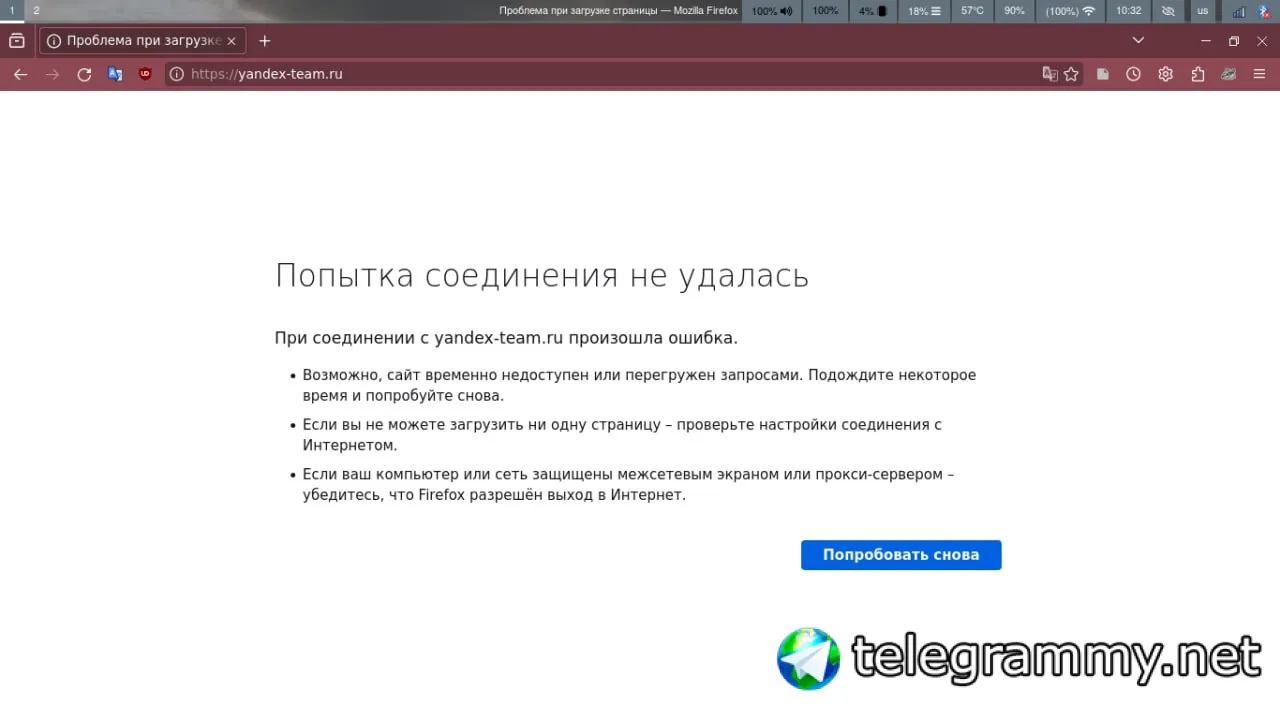Click the 90% indicator in the status bar
This screenshot has width=1280, height=719.
click(1014, 11)
